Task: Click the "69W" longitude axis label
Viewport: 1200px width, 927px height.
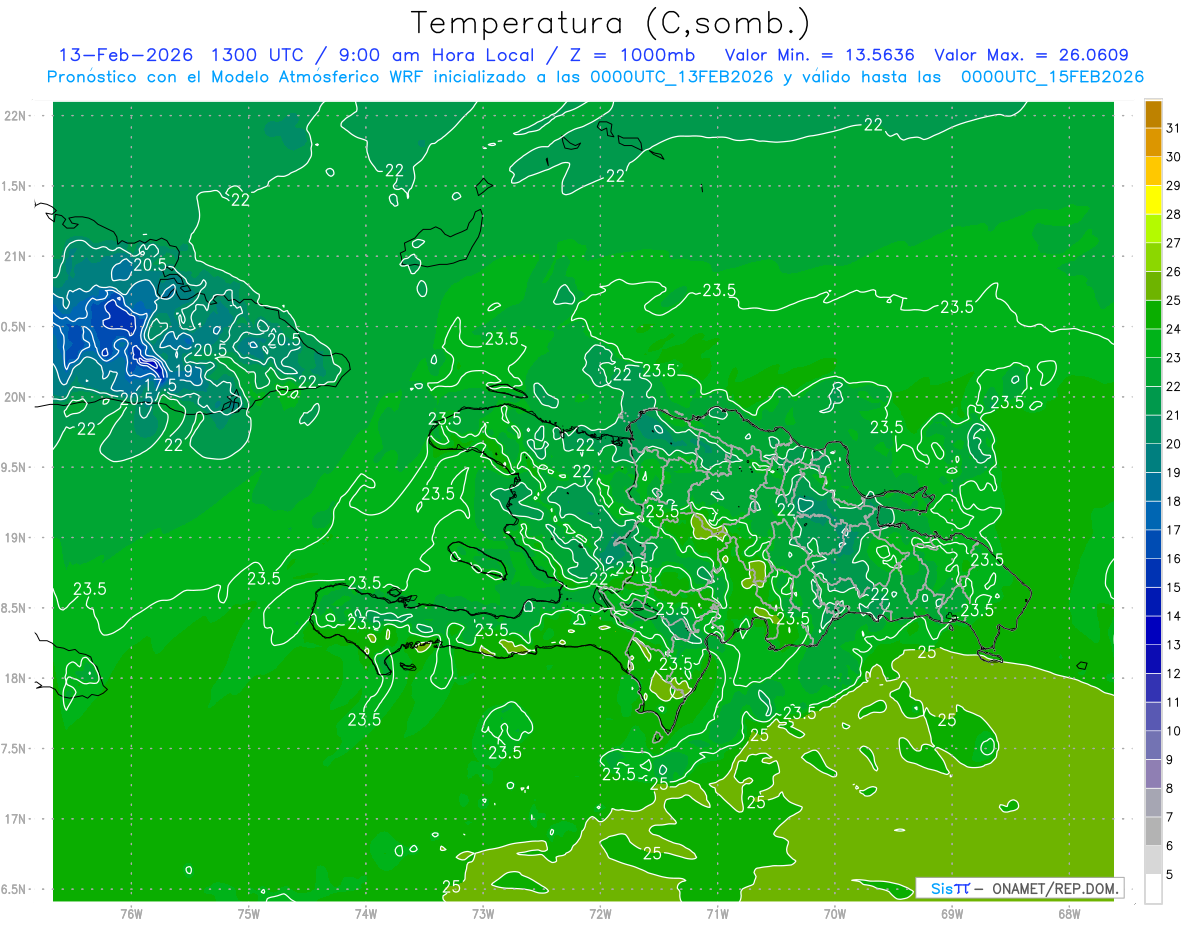Action: click(x=952, y=913)
